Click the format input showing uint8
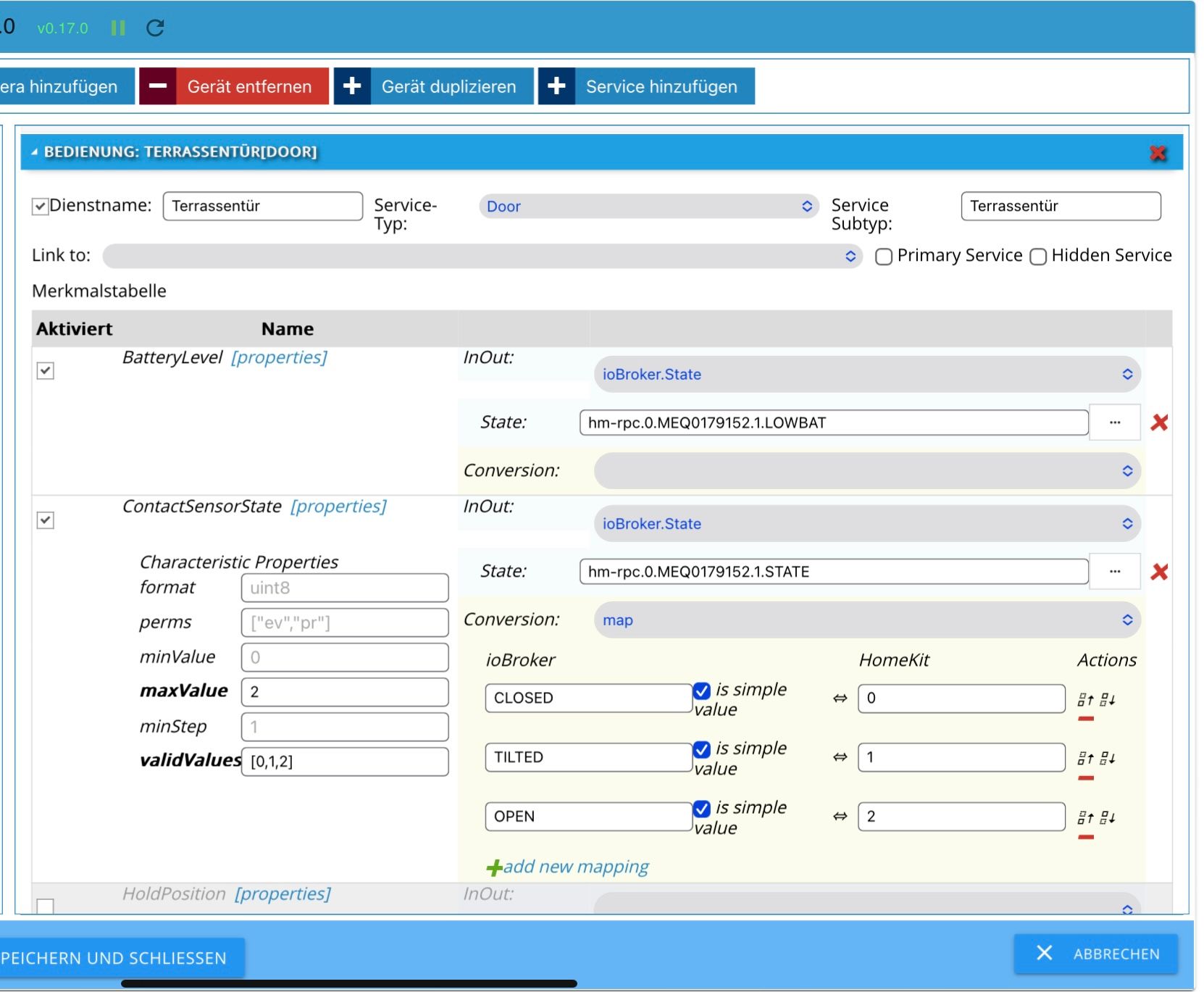This screenshot has width=1204, height=992. (x=345, y=588)
